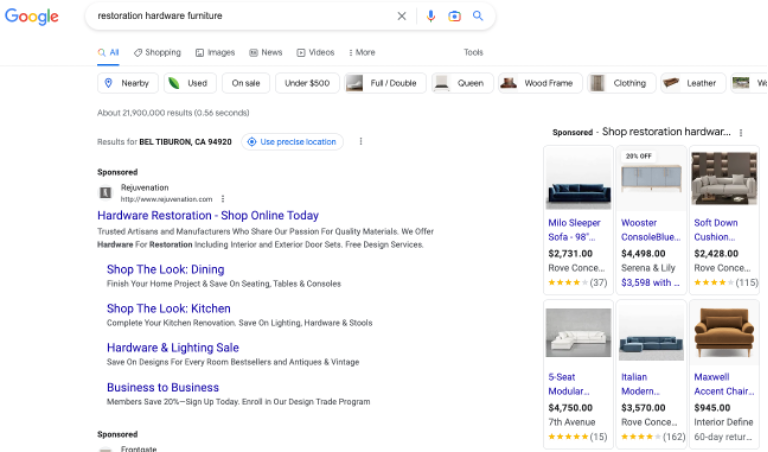Viewport: 768px width, 452px height.
Task: Open options dots for sponsored shopping panel
Action: pos(741,133)
